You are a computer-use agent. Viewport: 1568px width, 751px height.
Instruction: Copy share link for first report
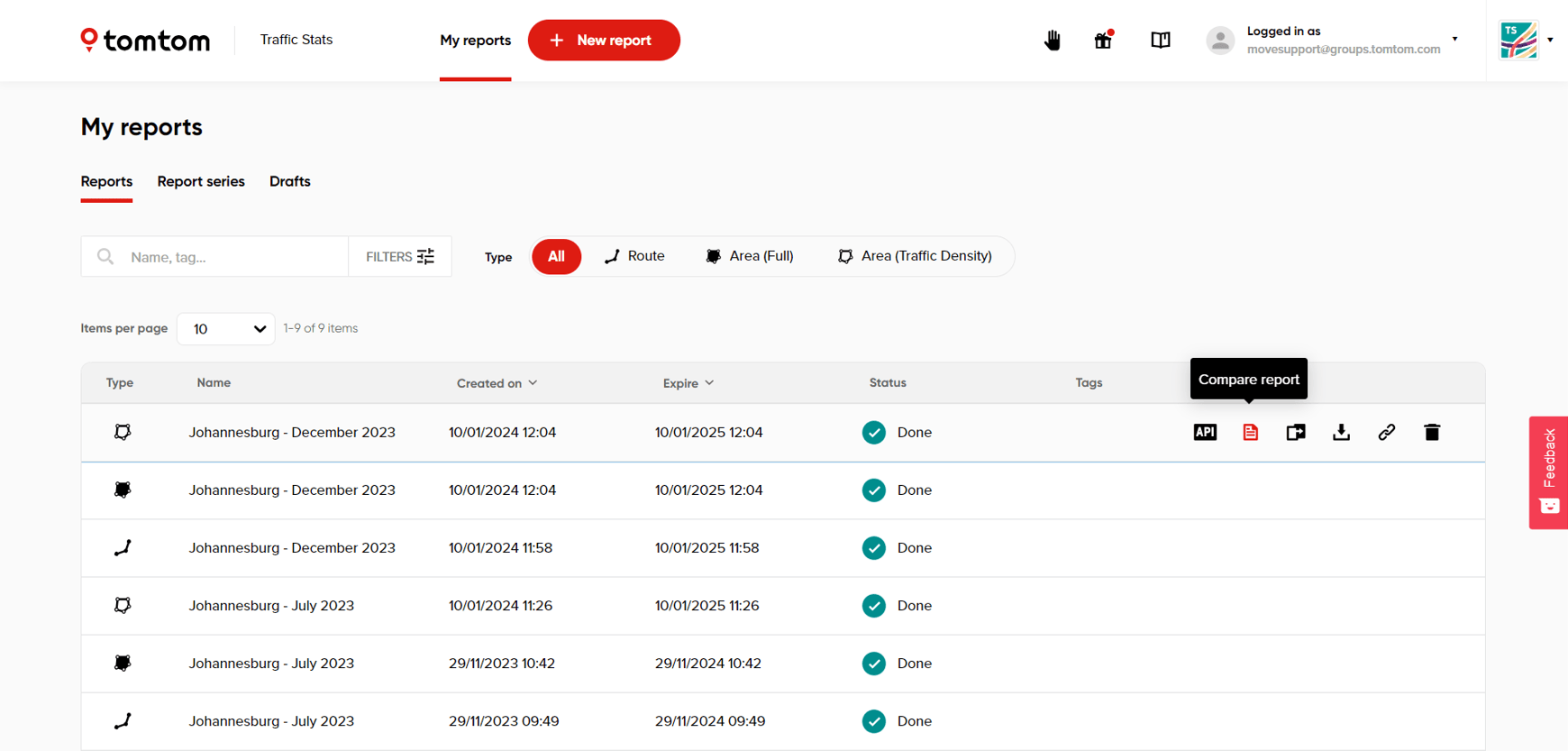coord(1386,433)
